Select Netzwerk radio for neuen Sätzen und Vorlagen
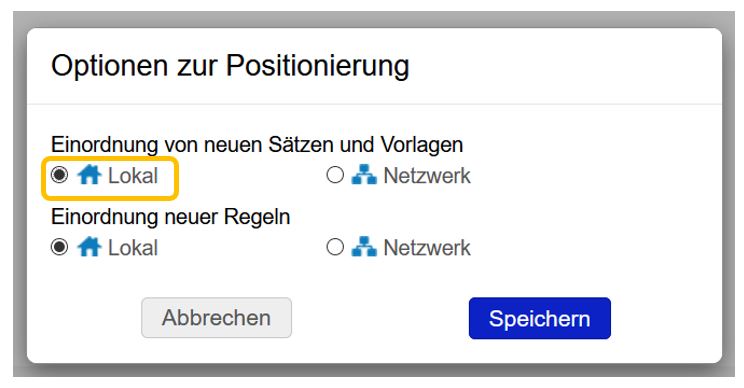The image size is (744, 388). coord(335,175)
